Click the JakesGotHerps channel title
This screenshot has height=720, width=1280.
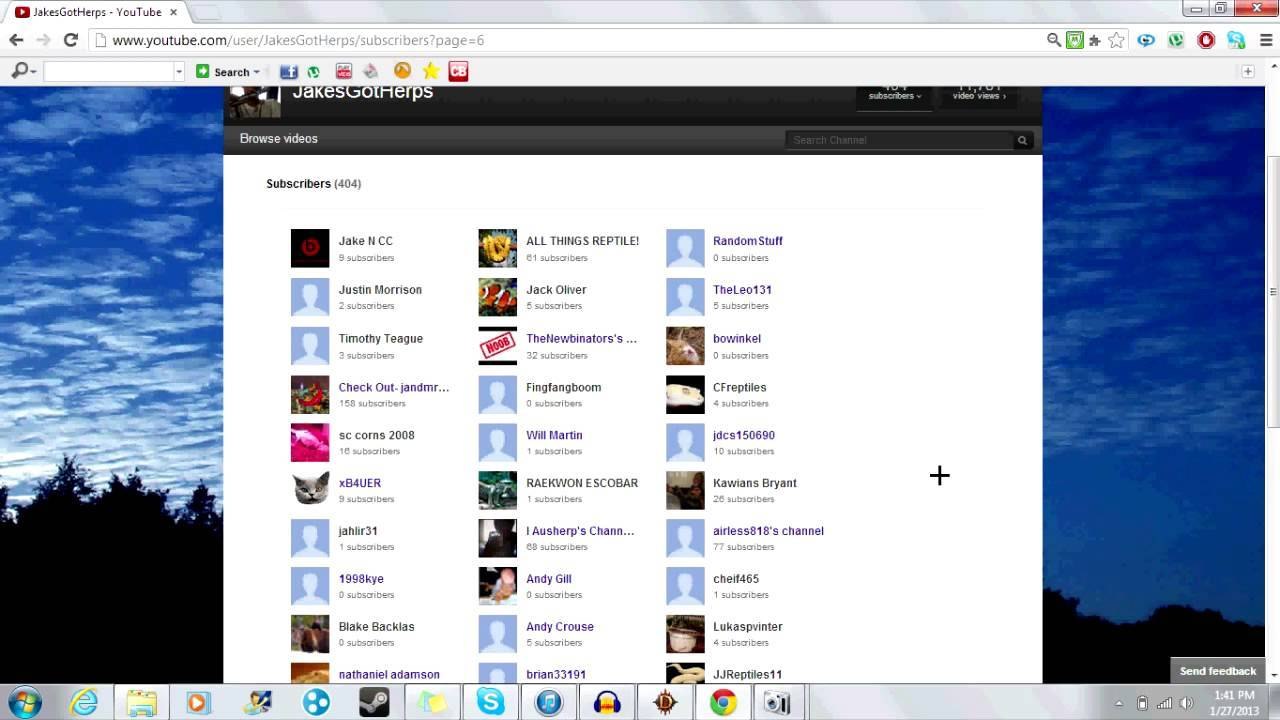(362, 91)
